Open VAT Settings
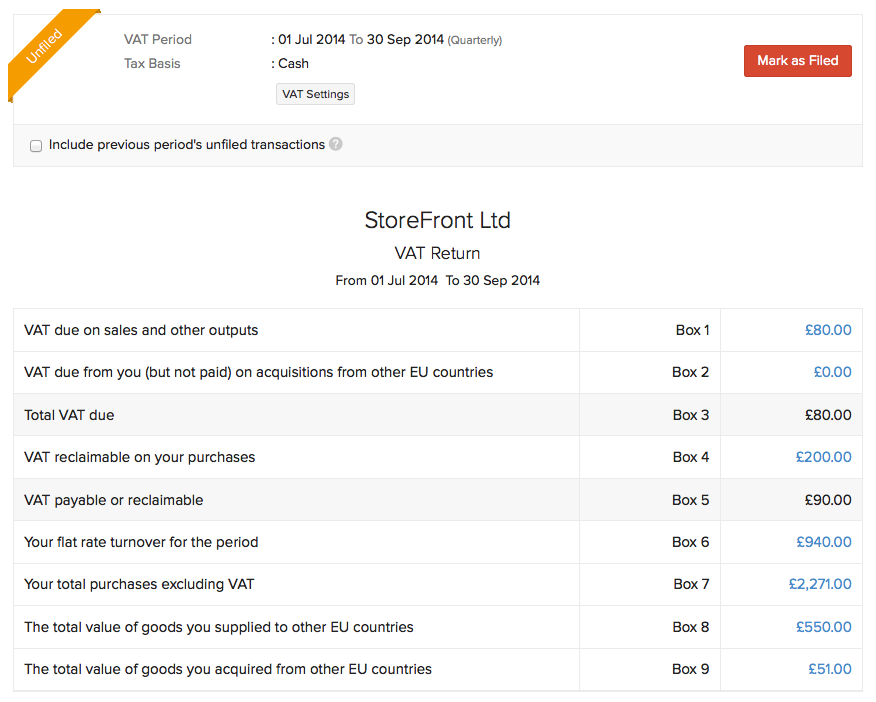 [315, 94]
